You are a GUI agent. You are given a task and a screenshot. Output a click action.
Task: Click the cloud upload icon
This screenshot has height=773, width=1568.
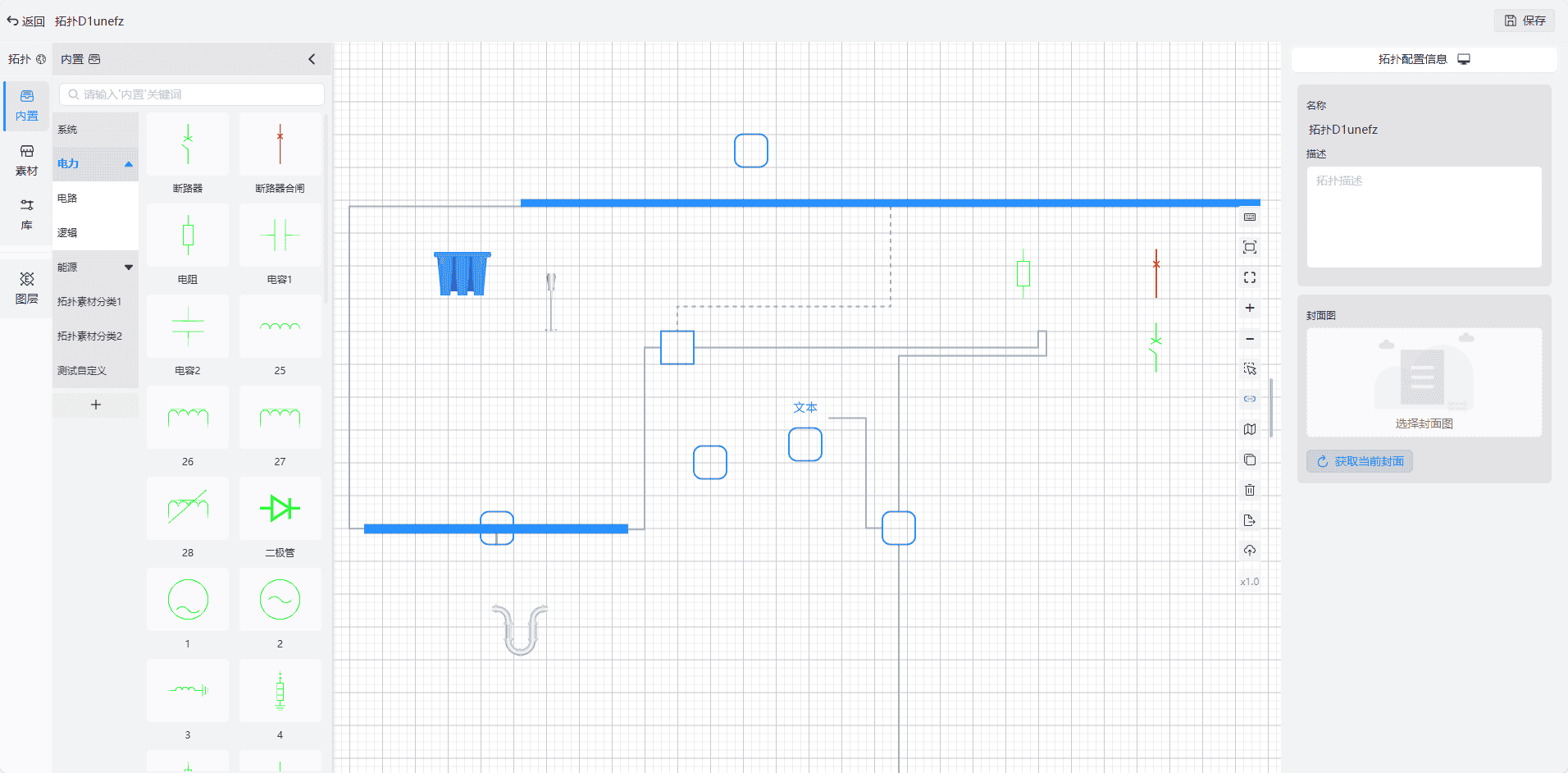pos(1249,551)
